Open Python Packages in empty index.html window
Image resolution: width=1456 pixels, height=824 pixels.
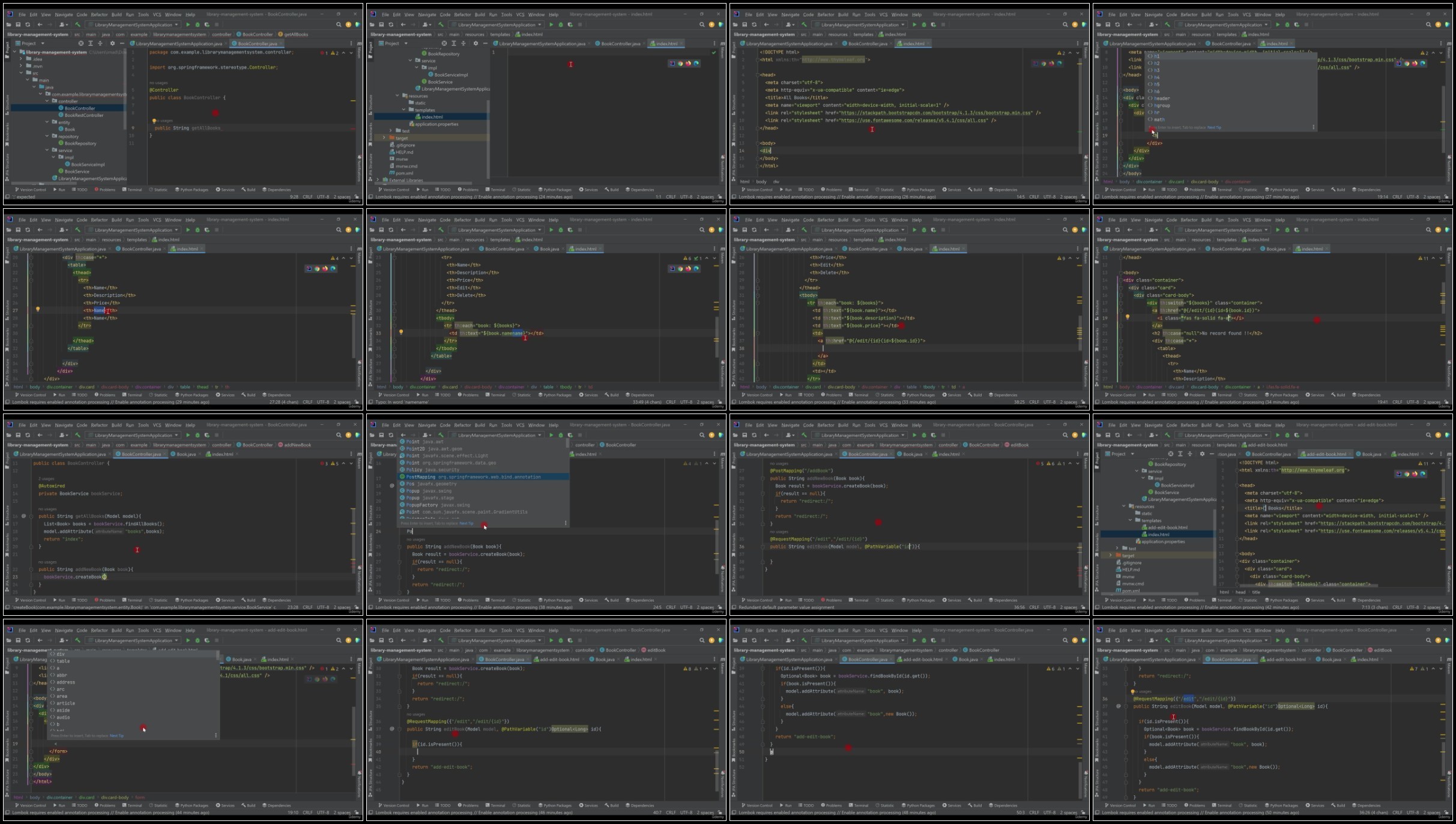[x=555, y=190]
